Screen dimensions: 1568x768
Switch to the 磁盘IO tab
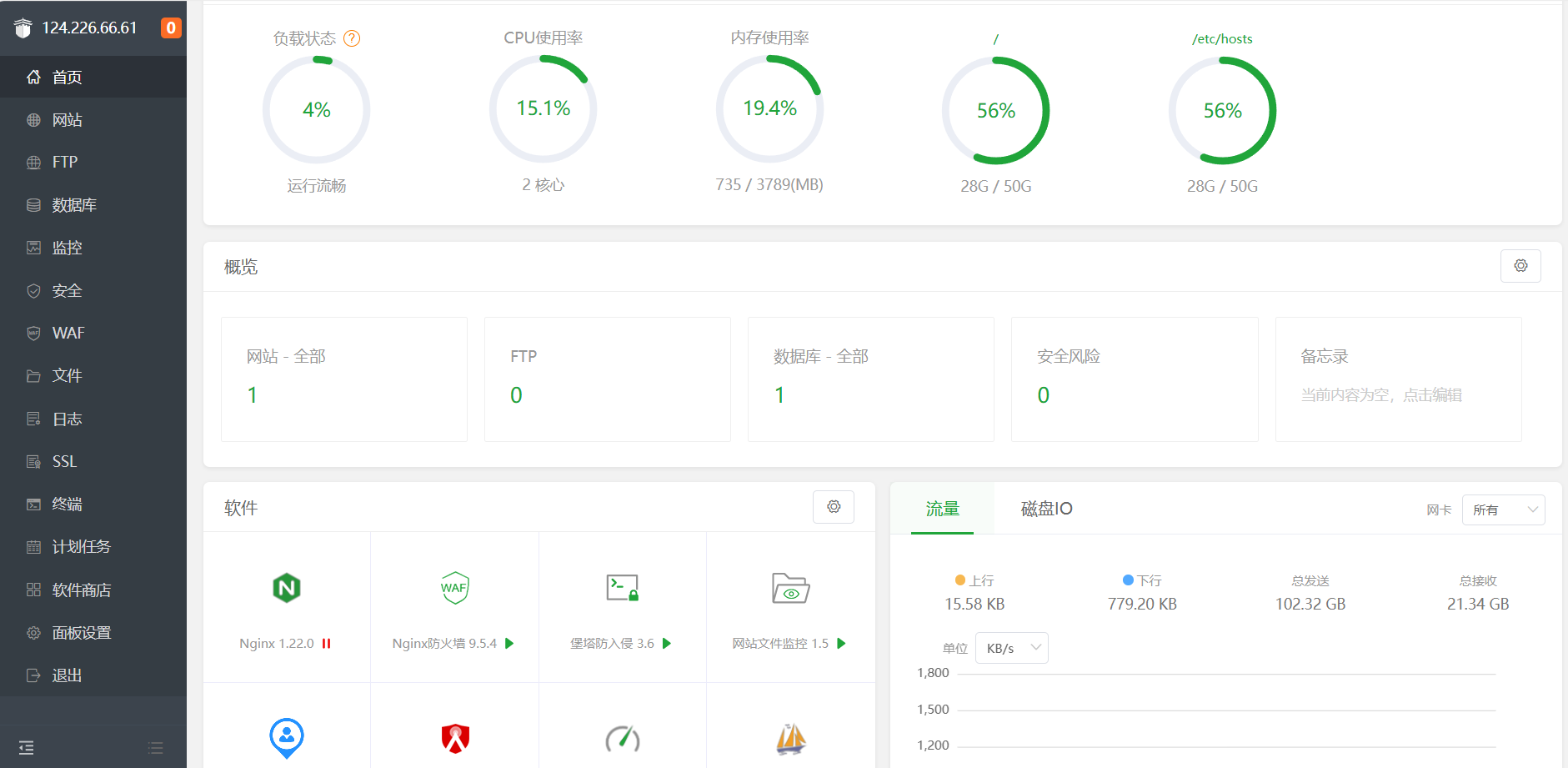click(x=1047, y=509)
